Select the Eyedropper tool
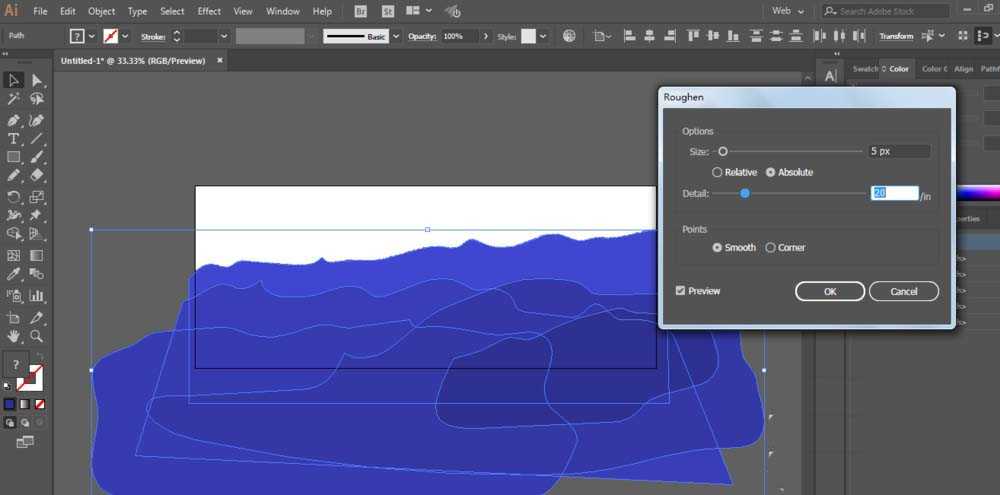 click(14, 274)
